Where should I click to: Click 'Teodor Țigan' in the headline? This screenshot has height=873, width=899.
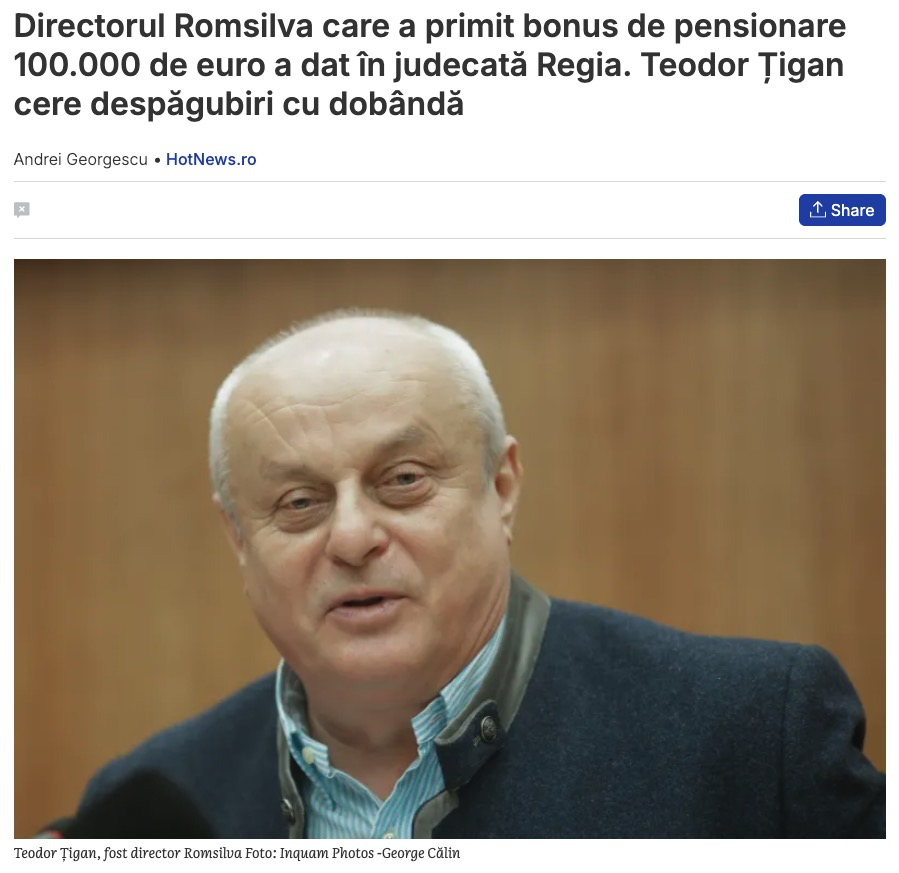pyautogui.click(x=742, y=65)
